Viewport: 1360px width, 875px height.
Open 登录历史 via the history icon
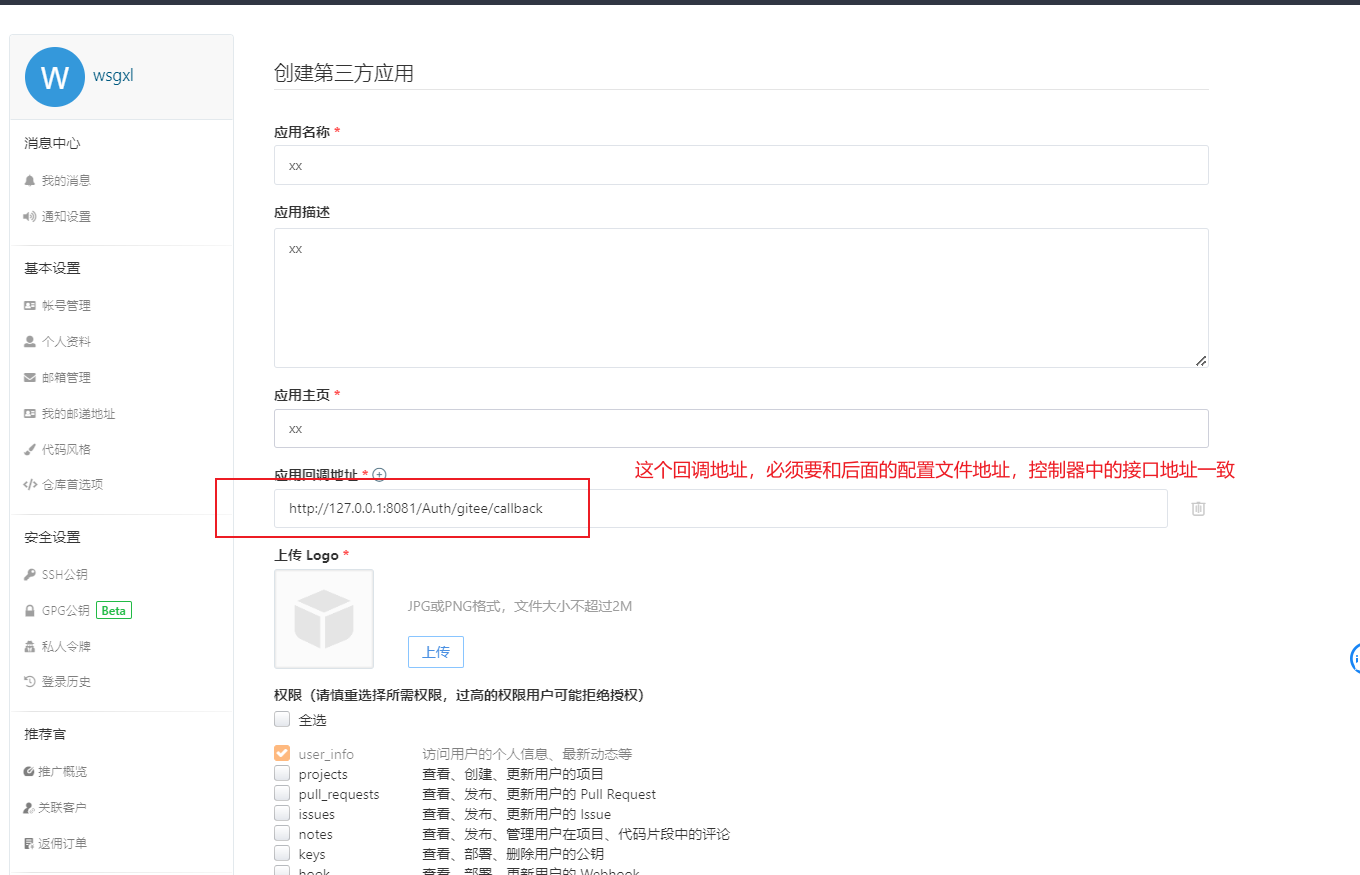point(30,681)
